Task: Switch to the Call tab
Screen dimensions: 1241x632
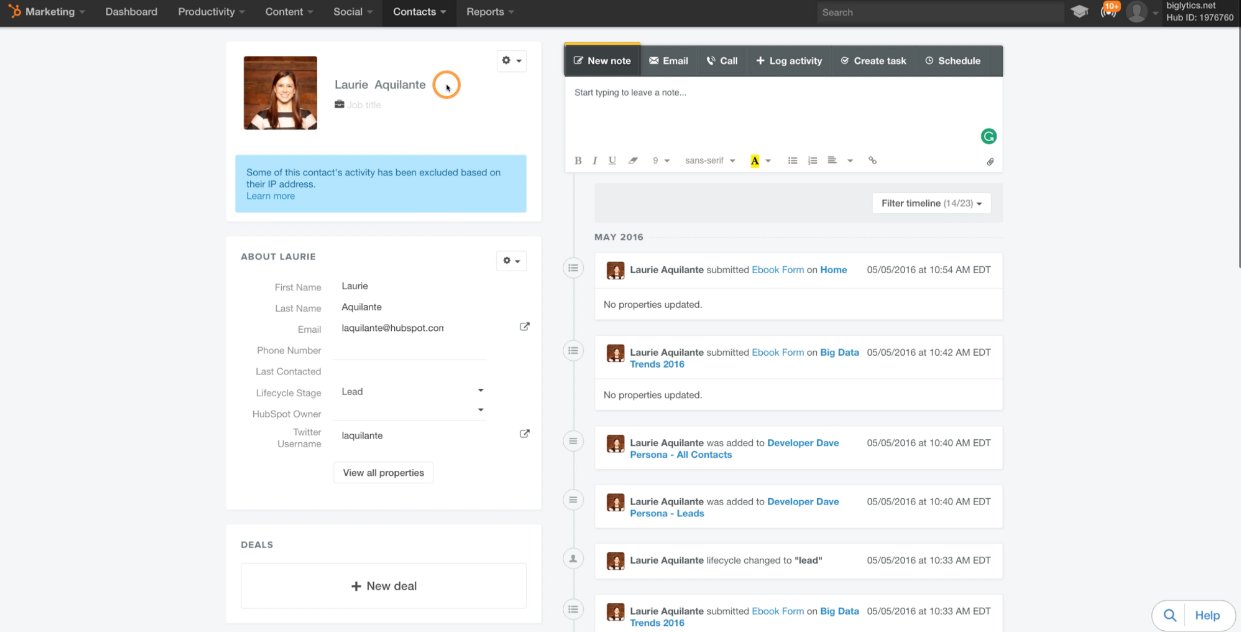Action: tap(722, 61)
